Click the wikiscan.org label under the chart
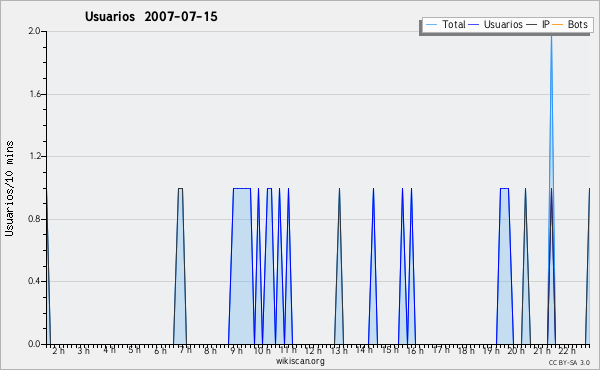 (x=300, y=361)
